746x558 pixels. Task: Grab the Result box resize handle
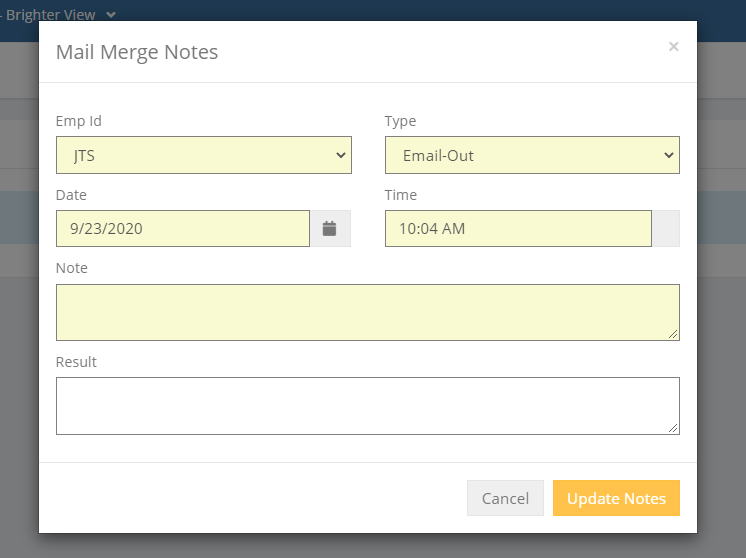pos(673,428)
